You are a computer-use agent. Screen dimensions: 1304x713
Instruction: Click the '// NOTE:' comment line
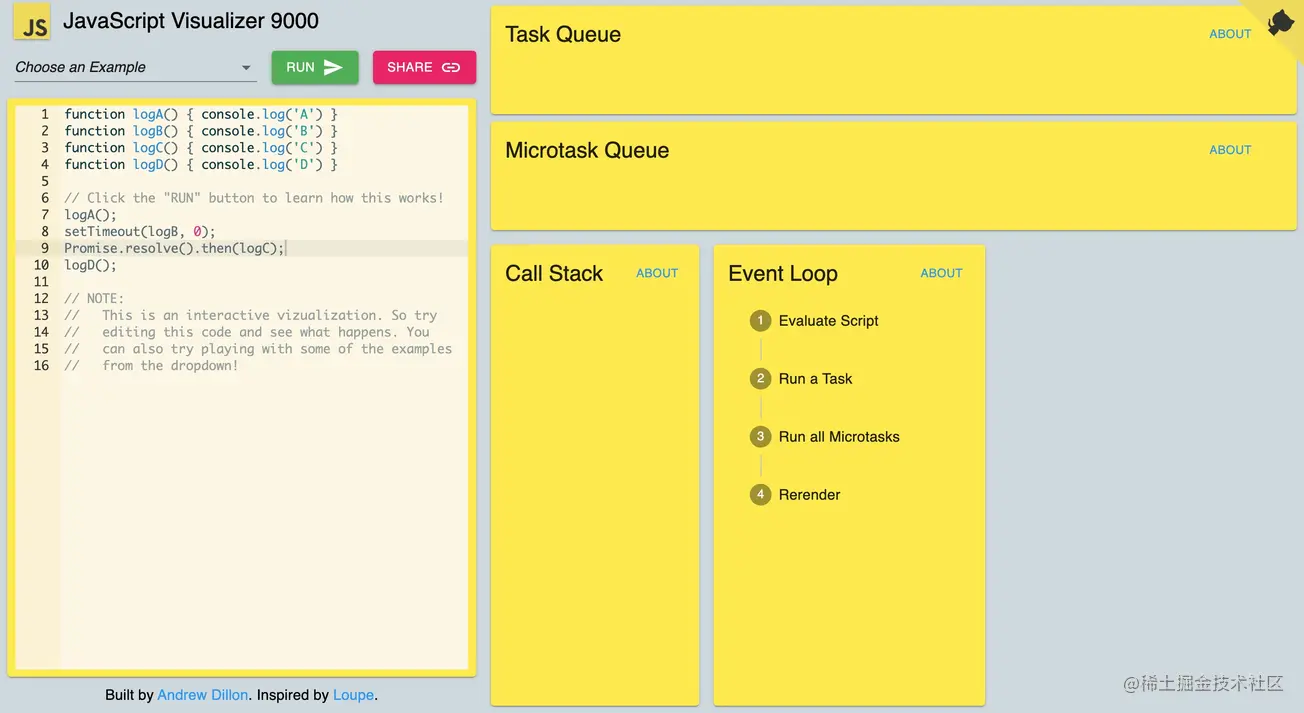point(94,299)
